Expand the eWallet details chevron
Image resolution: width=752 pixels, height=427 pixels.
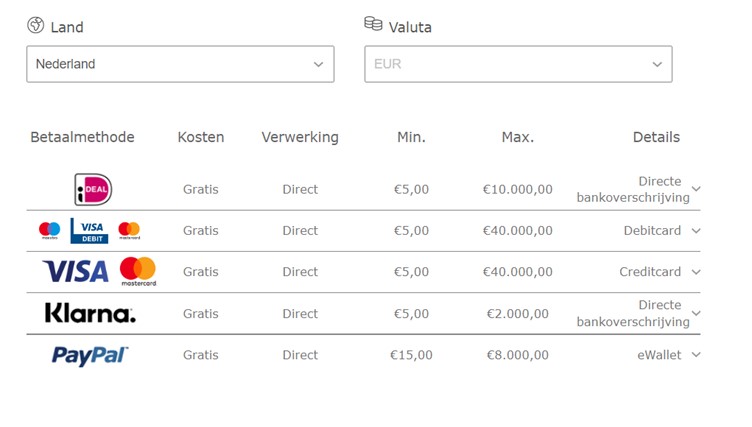696,355
